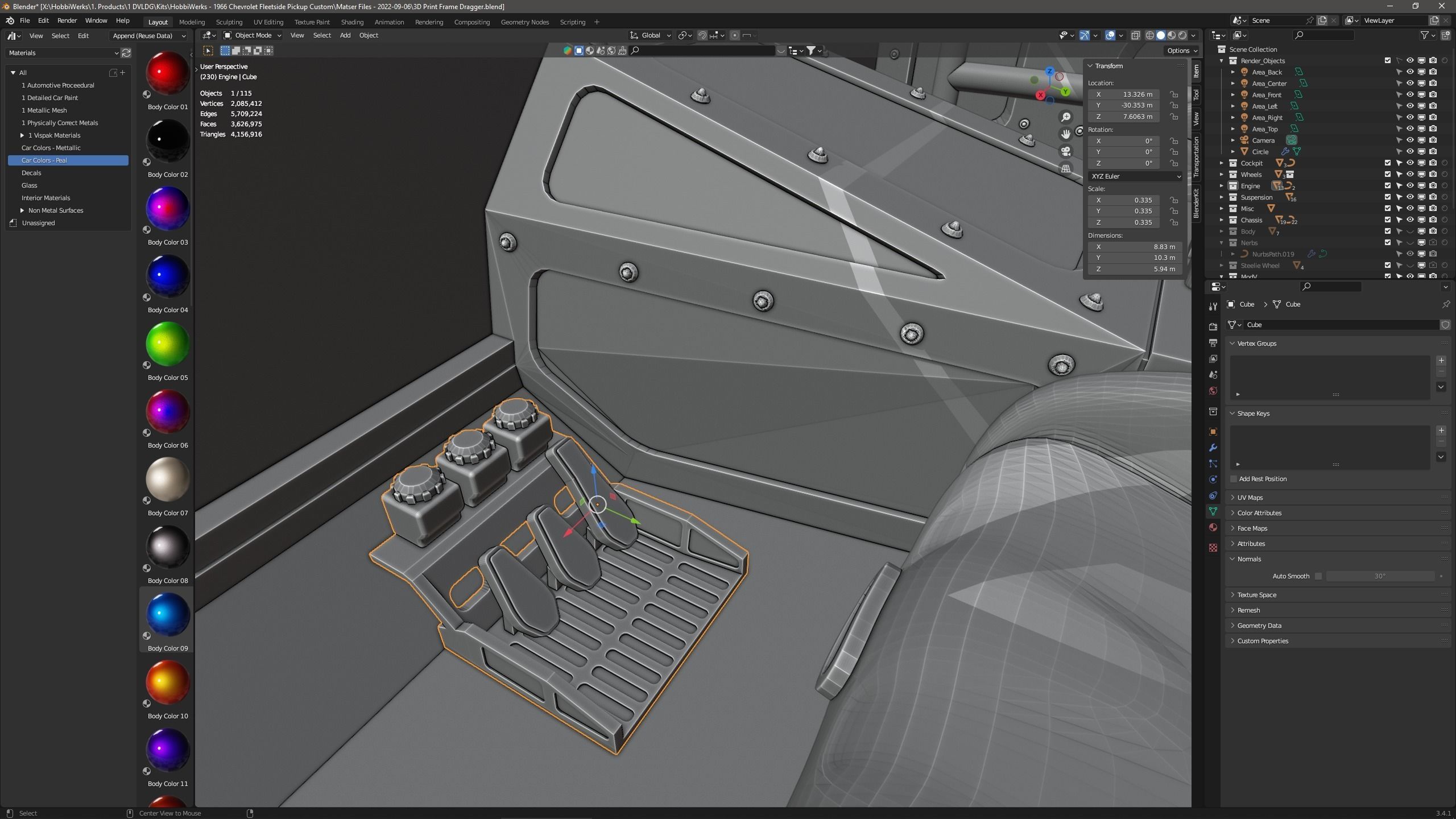Open the Materials category dropdown
The height and width of the screenshot is (819, 1456).
coord(63,53)
